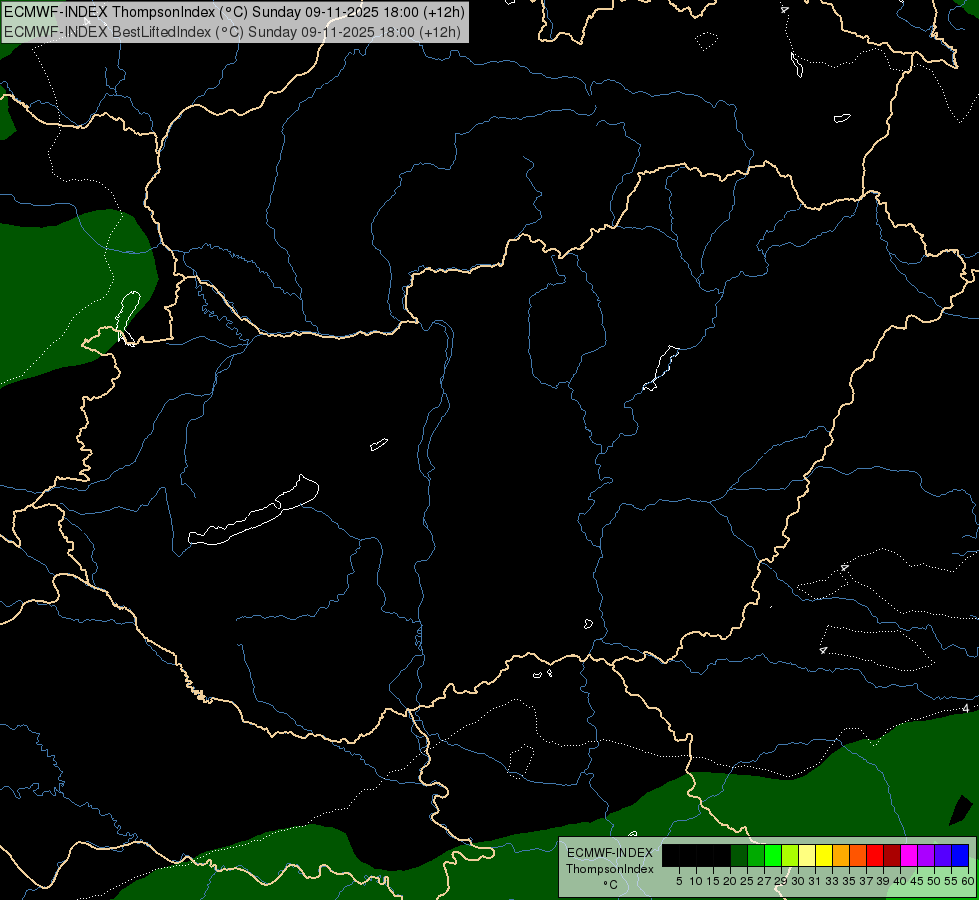Click the legend value 10

coord(696,881)
